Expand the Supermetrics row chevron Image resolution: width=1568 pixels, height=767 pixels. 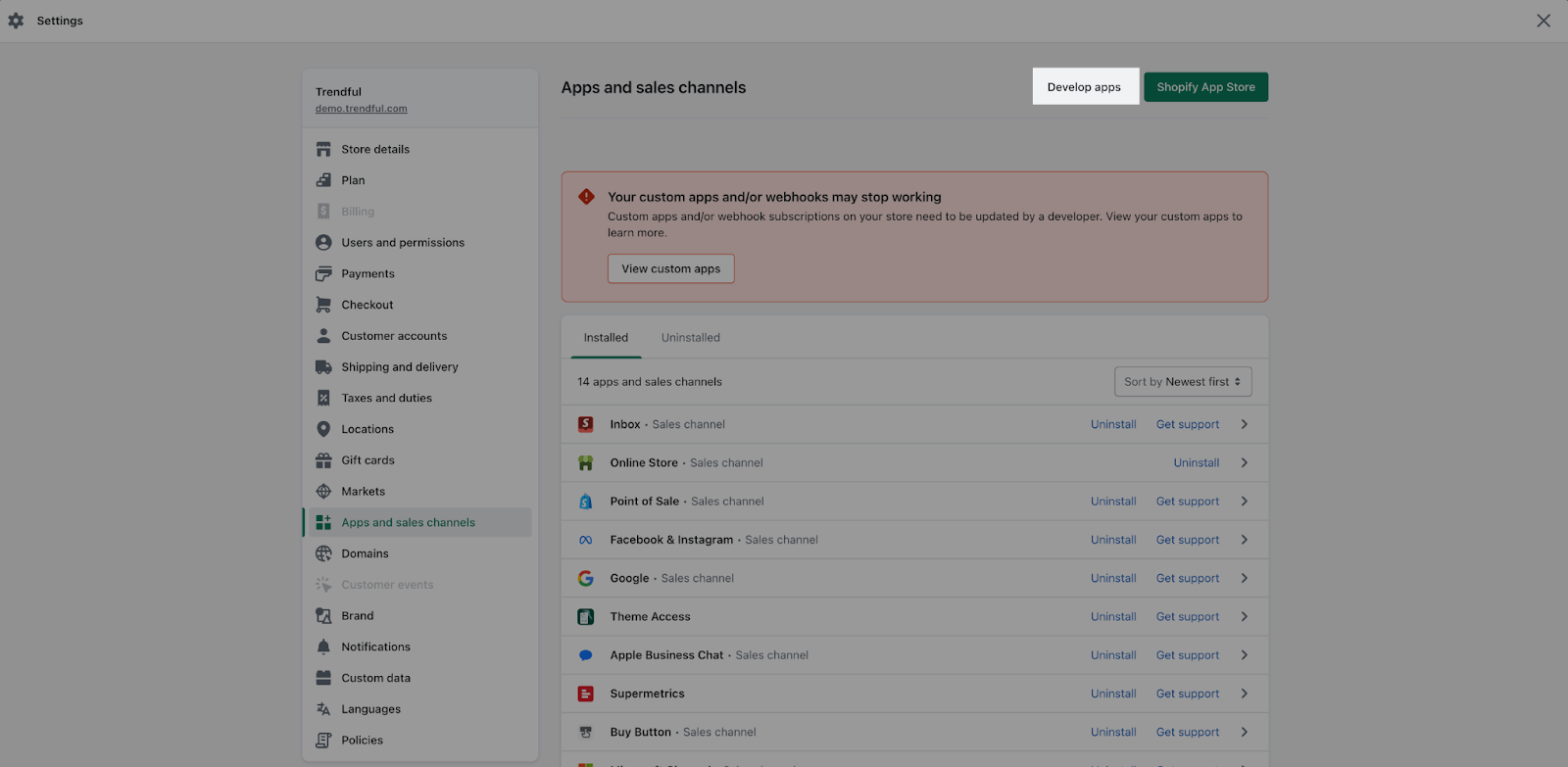point(1245,694)
